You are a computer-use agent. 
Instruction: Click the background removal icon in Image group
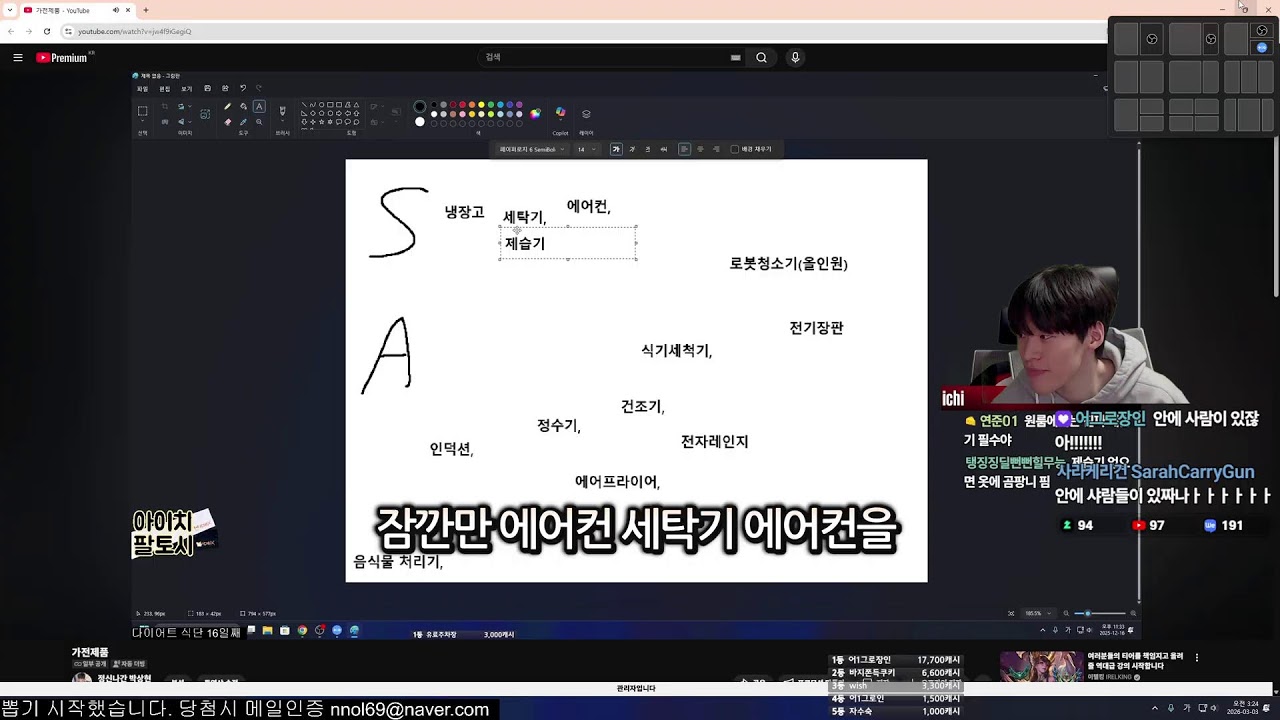(x=205, y=114)
